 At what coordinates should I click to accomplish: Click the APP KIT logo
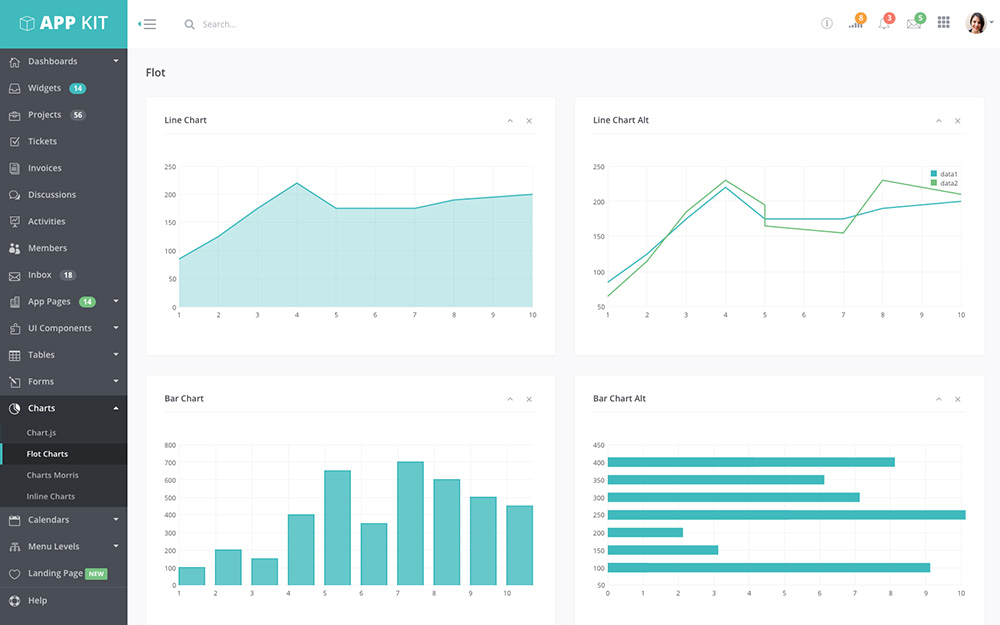coord(64,24)
